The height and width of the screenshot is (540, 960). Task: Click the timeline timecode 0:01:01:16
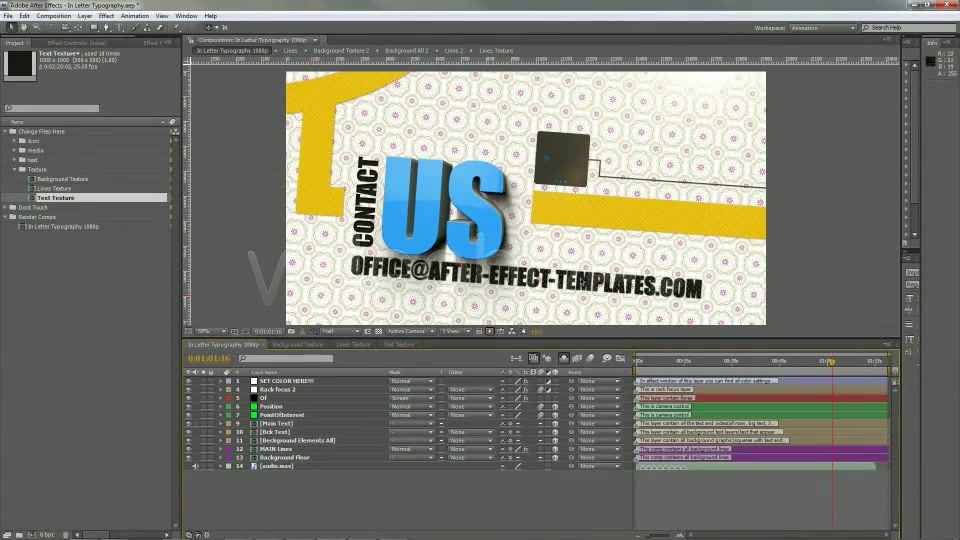(x=209, y=358)
